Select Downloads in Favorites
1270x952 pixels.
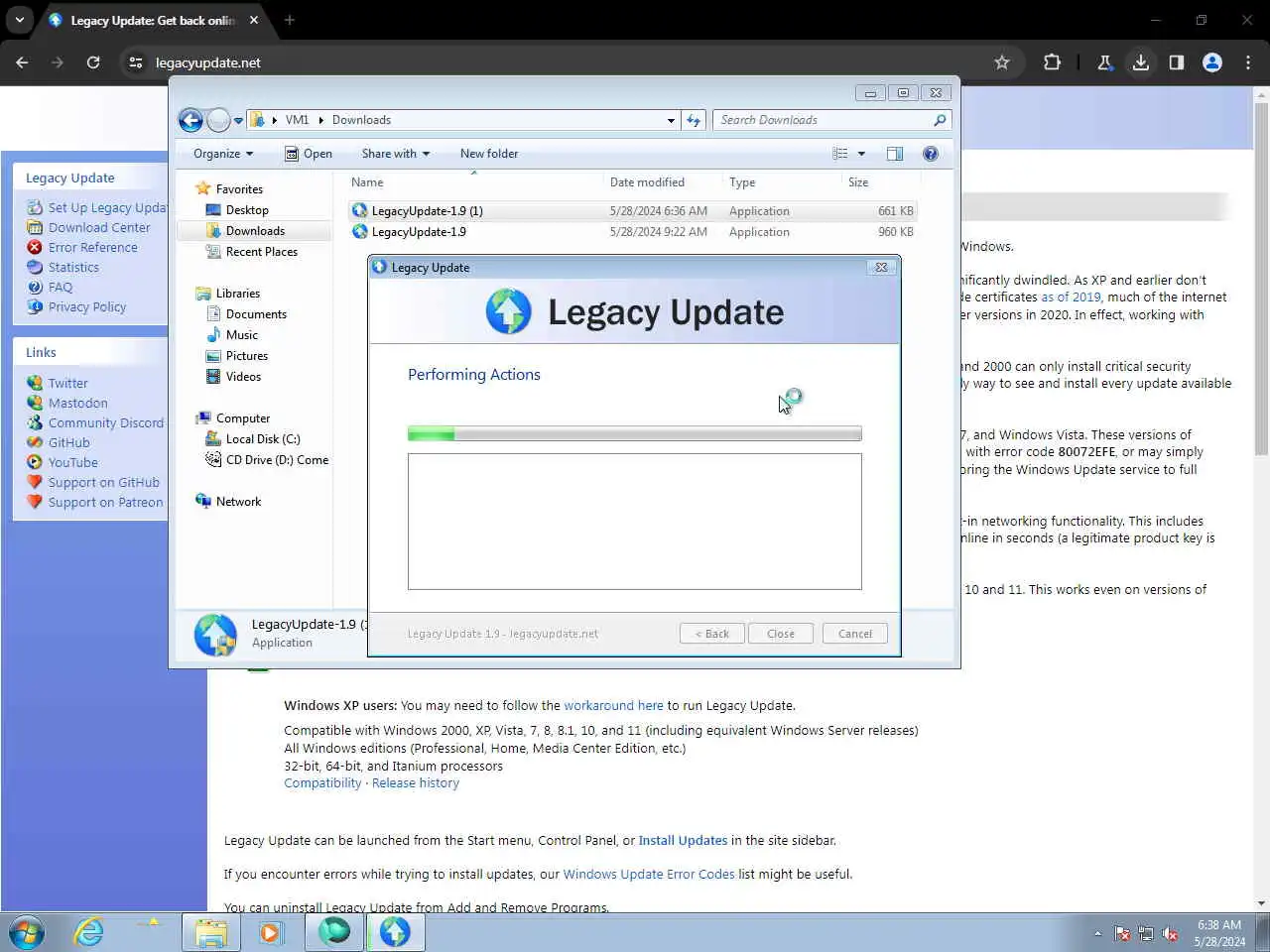(255, 231)
